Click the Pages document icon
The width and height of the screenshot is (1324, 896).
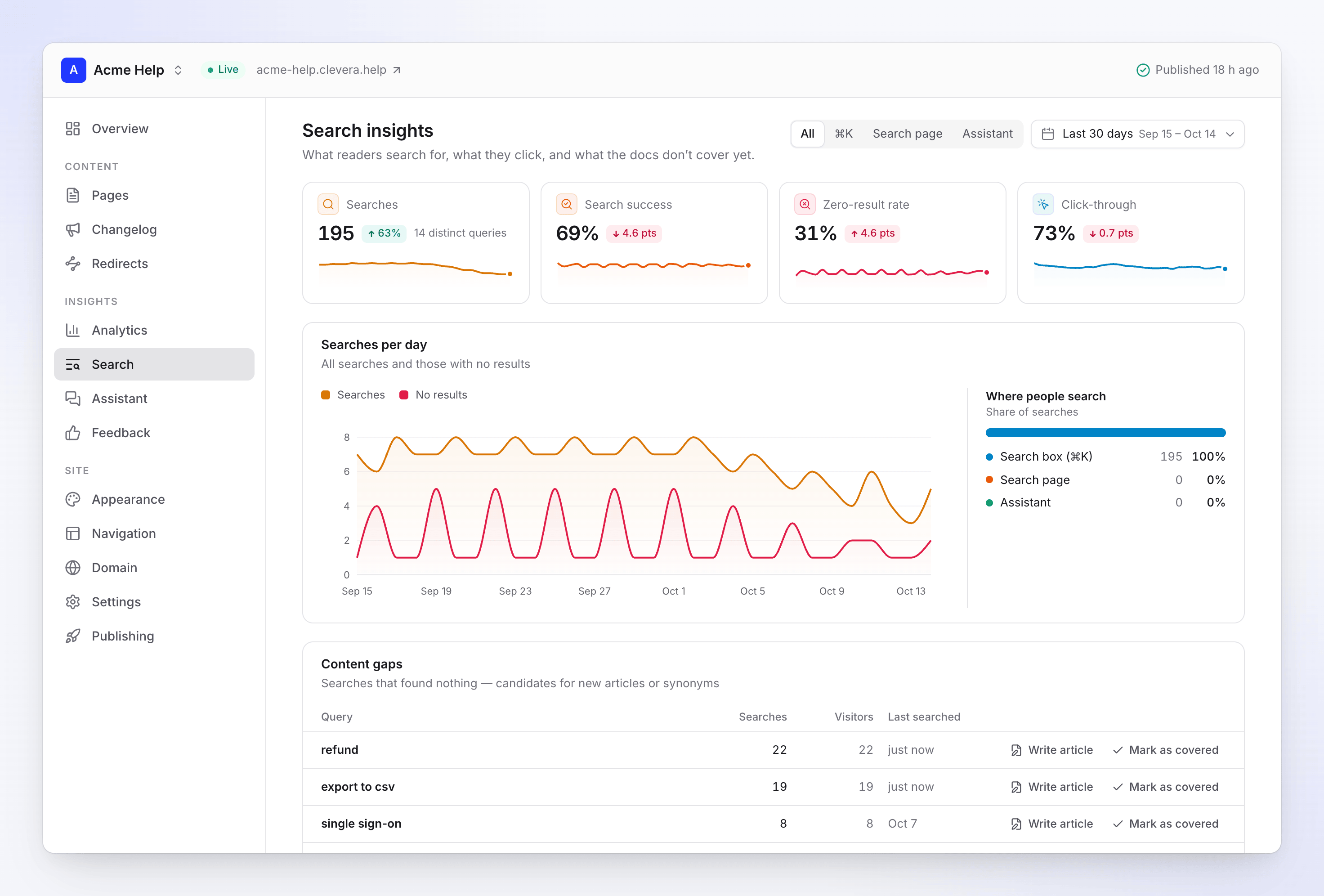pos(72,196)
